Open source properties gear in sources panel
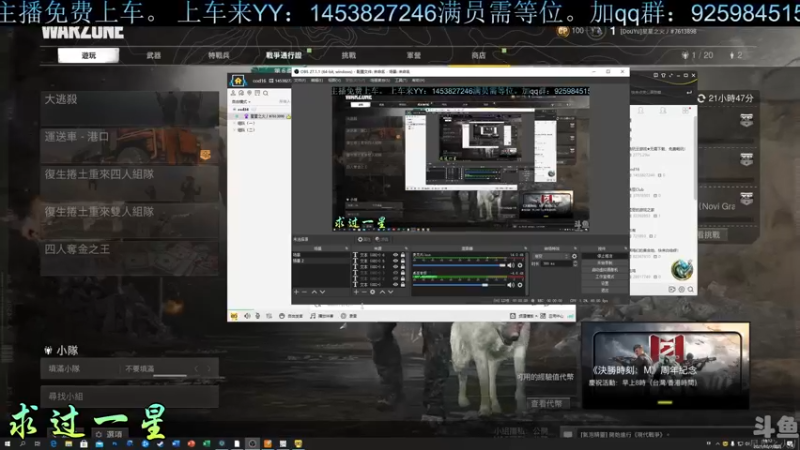This screenshot has height=450, width=800. [x=372, y=292]
